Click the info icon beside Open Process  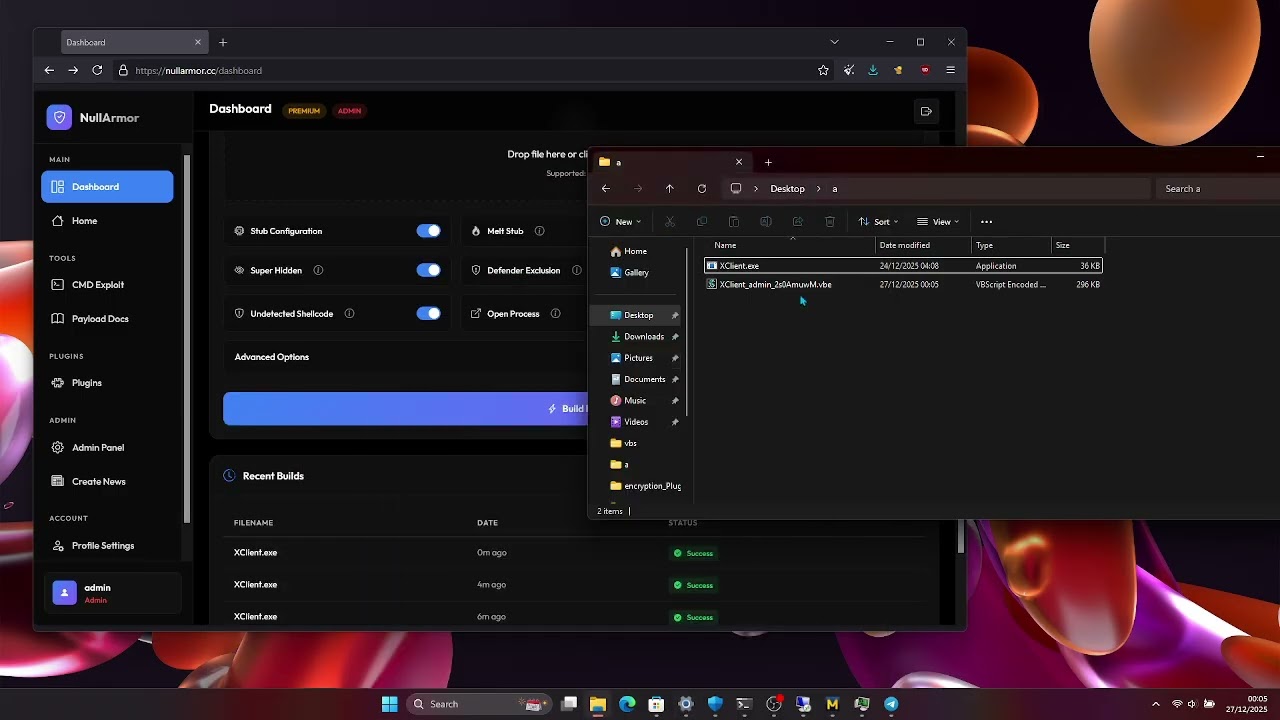(x=555, y=313)
